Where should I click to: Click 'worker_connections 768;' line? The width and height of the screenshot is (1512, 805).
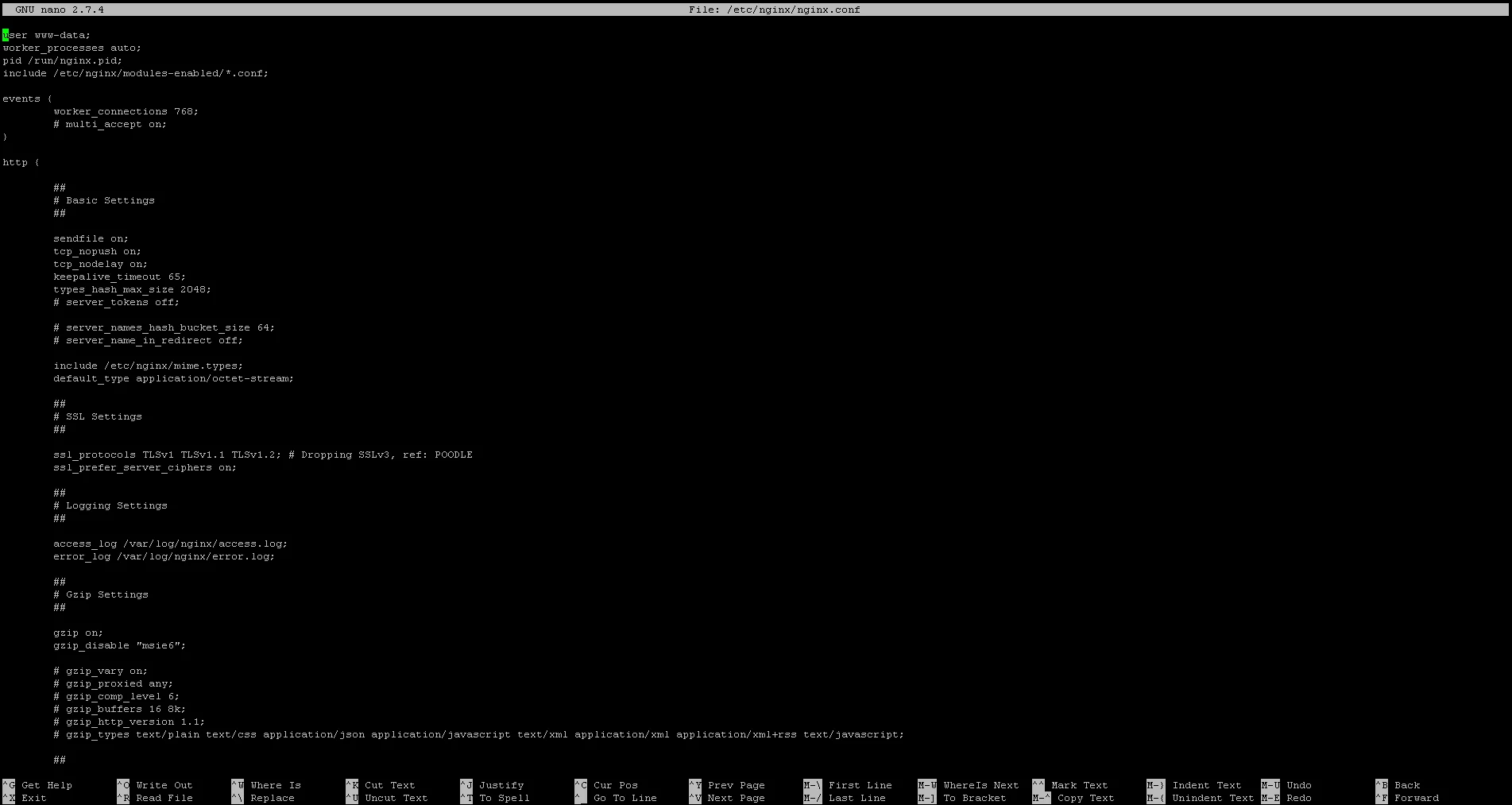[126, 111]
